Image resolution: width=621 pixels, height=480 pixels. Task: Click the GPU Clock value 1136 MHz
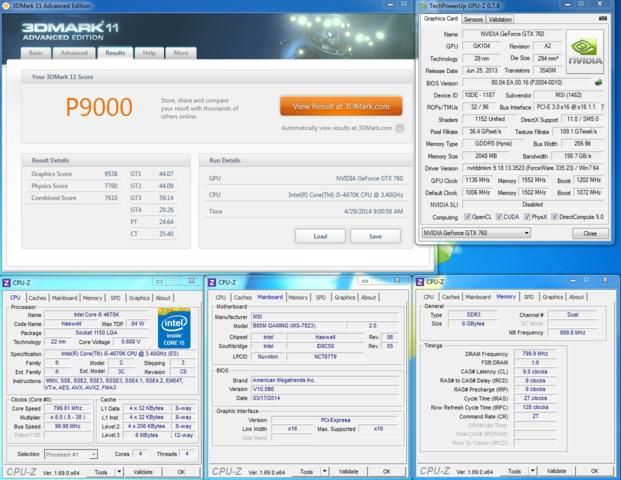(478, 180)
